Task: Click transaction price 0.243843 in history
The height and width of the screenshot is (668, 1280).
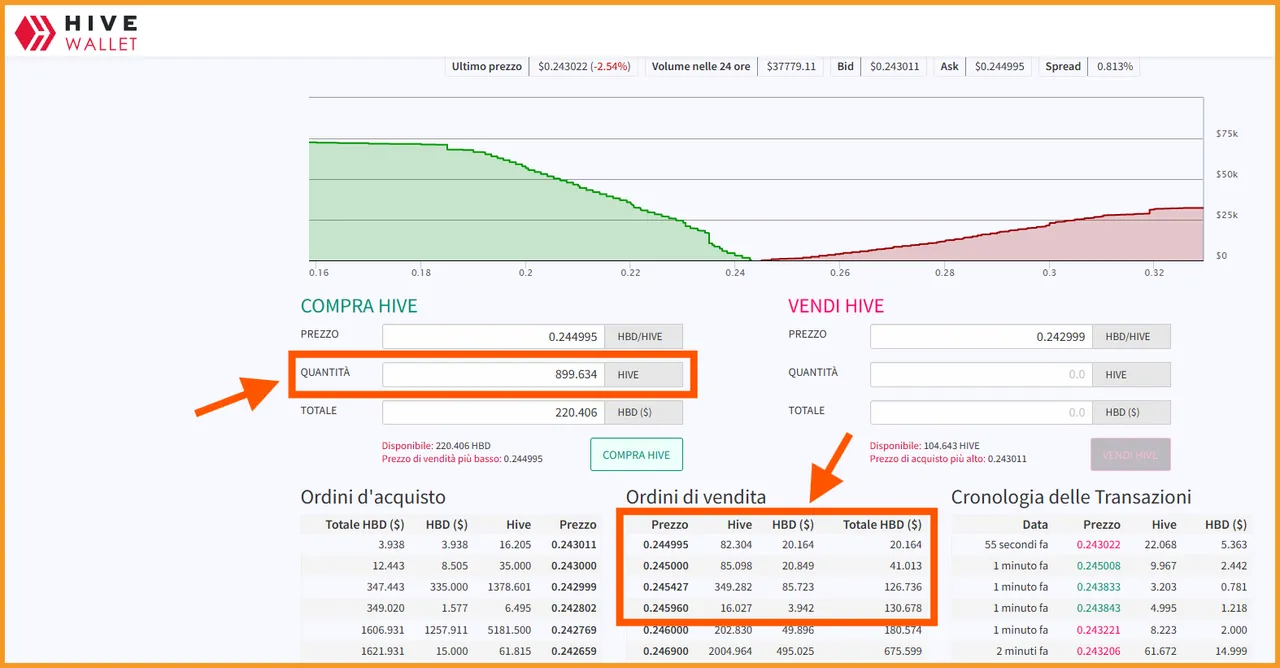Action: 1099,608
